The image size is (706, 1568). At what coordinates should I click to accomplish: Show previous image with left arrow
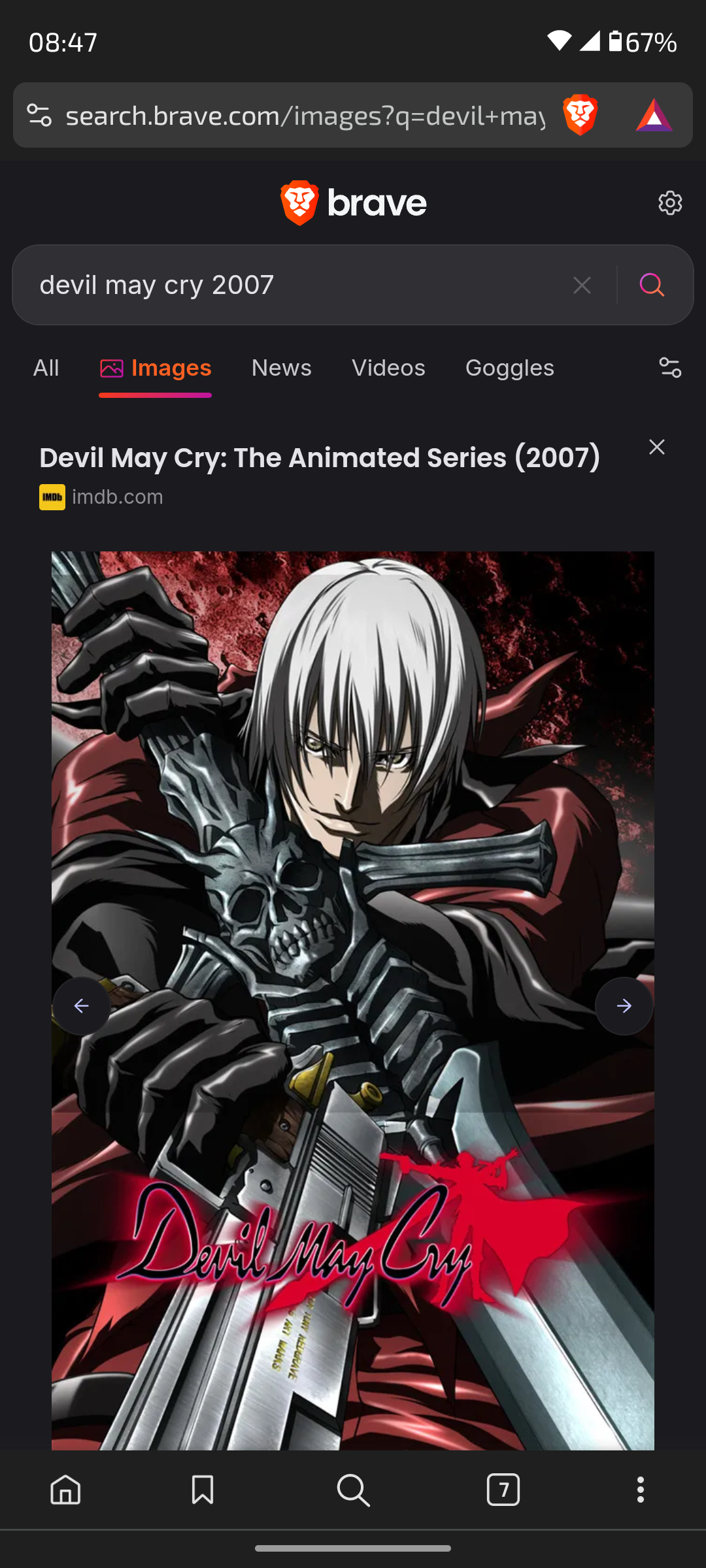pyautogui.click(x=81, y=1006)
